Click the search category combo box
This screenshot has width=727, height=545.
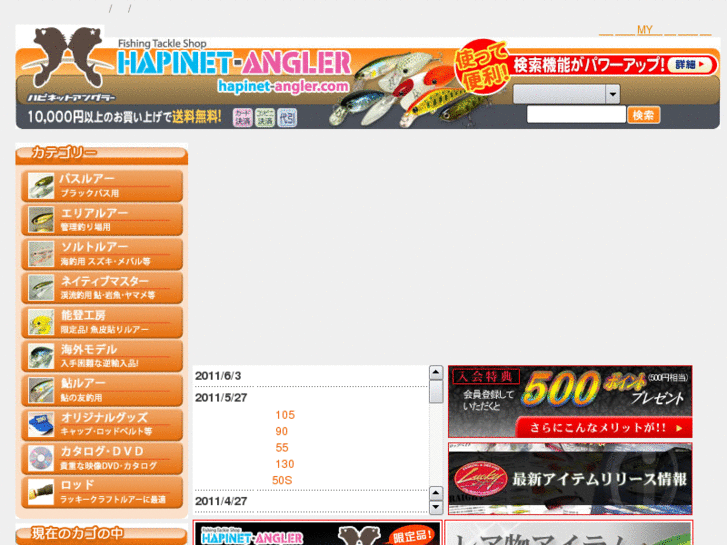click(566, 94)
